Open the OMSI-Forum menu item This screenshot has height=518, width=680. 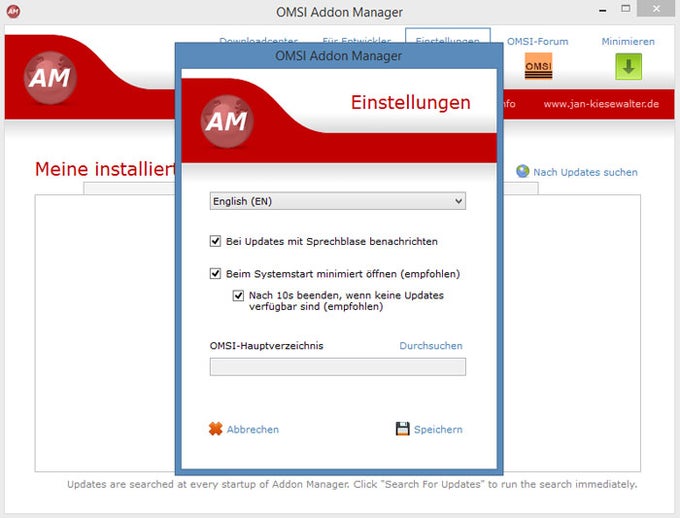[x=537, y=42]
